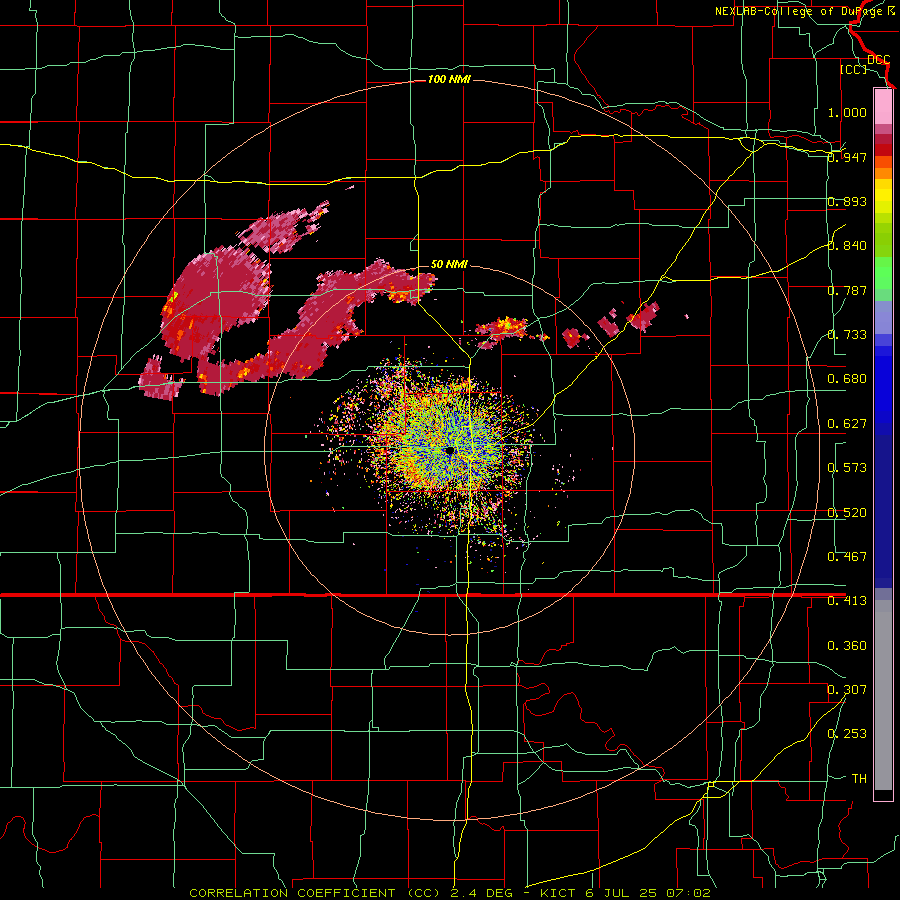This screenshot has width=900, height=900.
Task: Click the 0.627 scale value
Action: (847, 424)
